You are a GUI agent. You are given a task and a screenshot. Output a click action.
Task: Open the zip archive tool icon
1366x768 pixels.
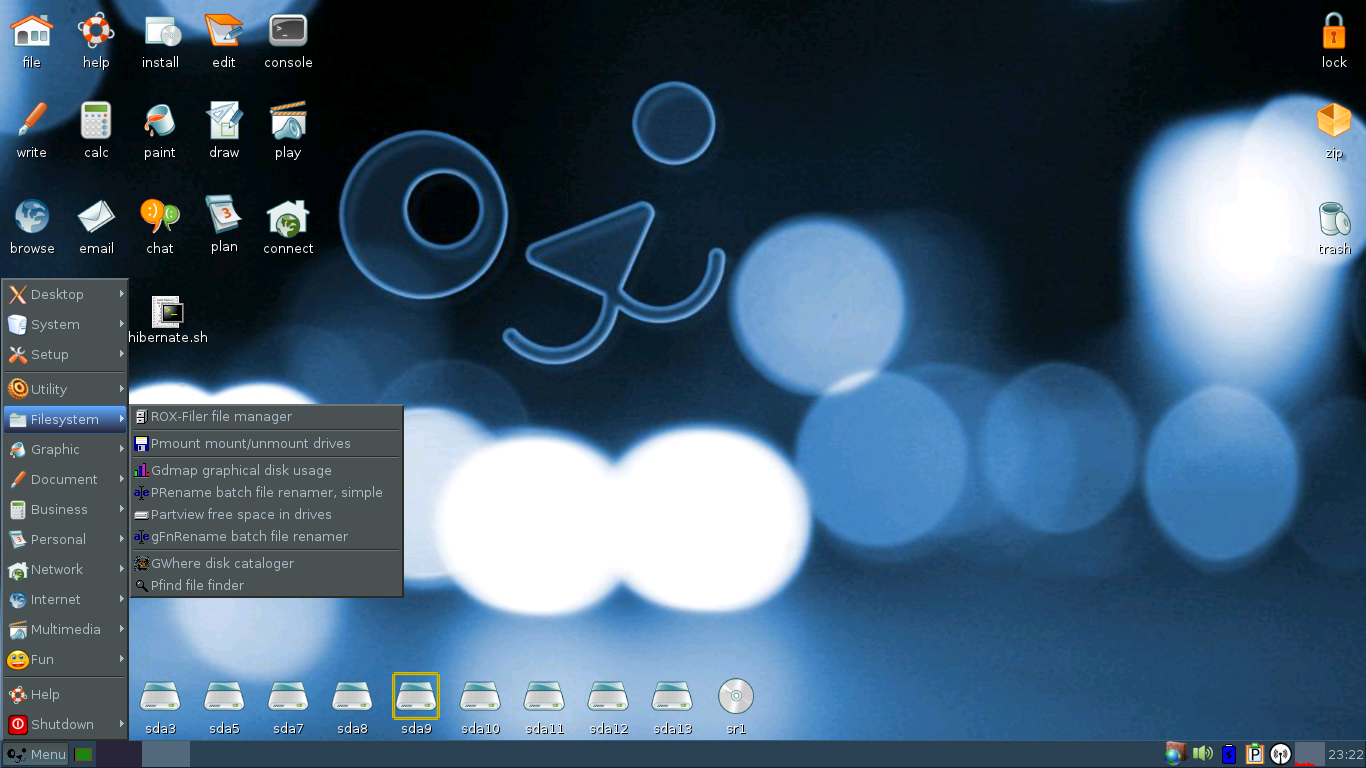point(1334,122)
